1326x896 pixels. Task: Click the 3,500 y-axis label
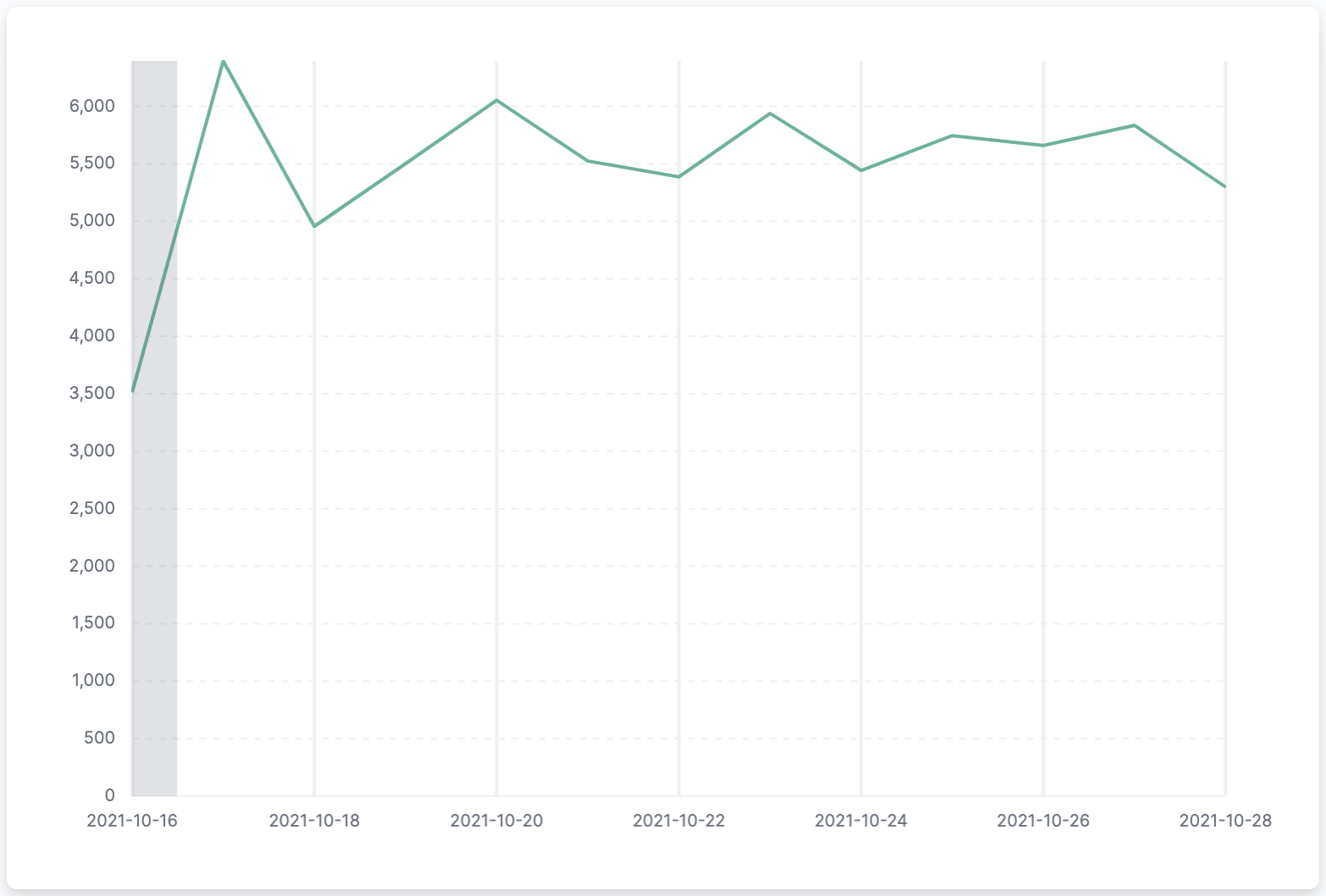click(91, 393)
